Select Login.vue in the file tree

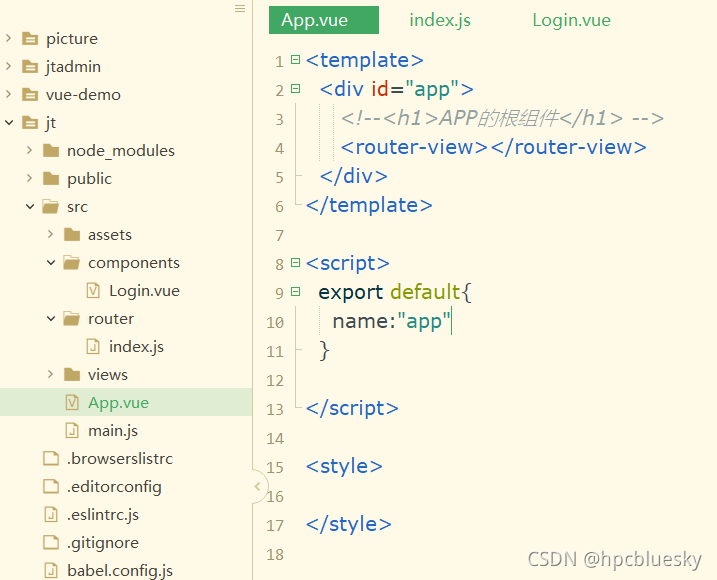[144, 291]
